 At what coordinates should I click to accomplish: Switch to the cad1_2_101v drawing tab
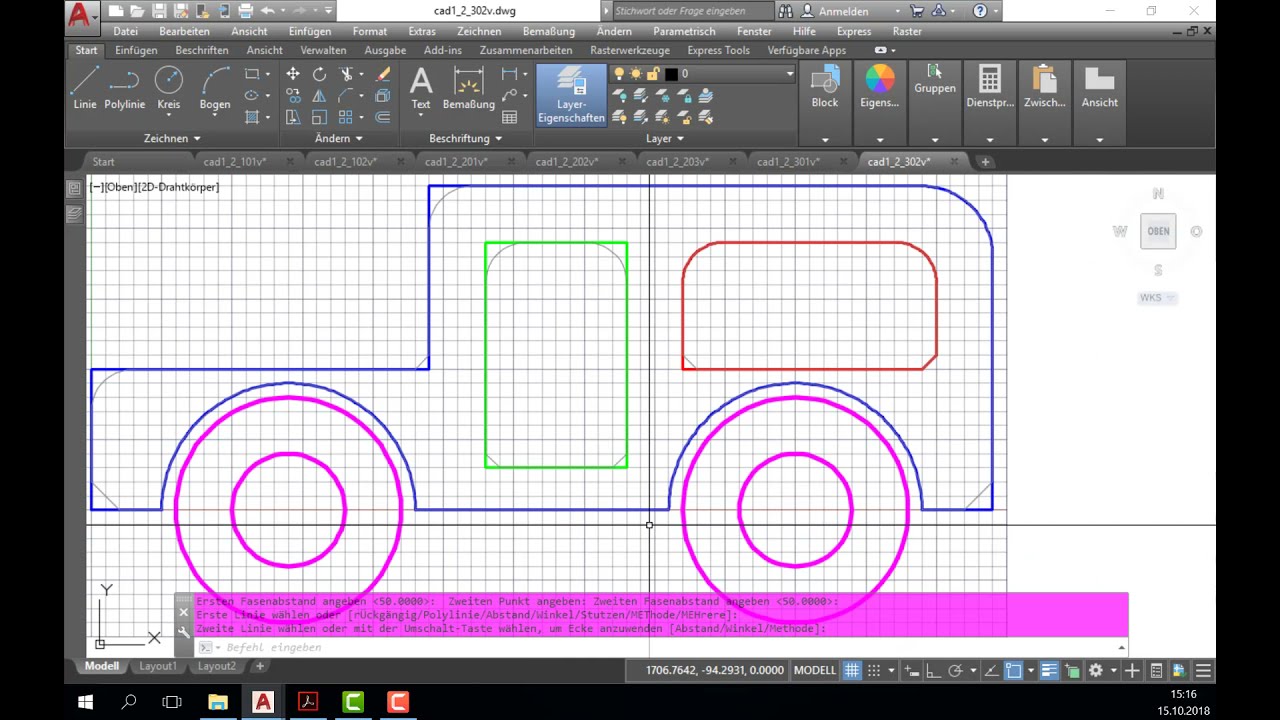pyautogui.click(x=235, y=161)
